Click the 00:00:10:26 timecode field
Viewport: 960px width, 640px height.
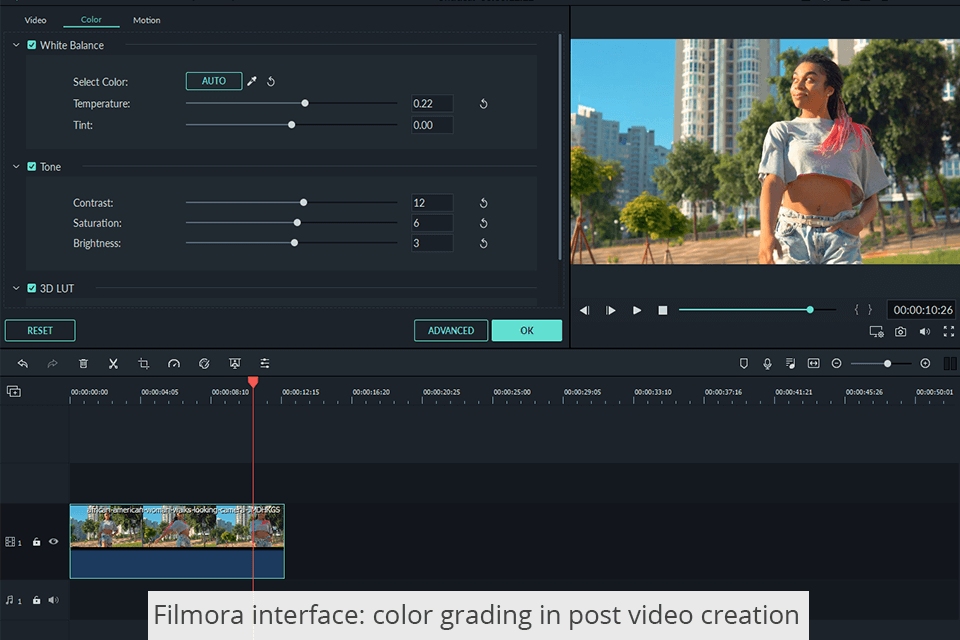coord(922,310)
